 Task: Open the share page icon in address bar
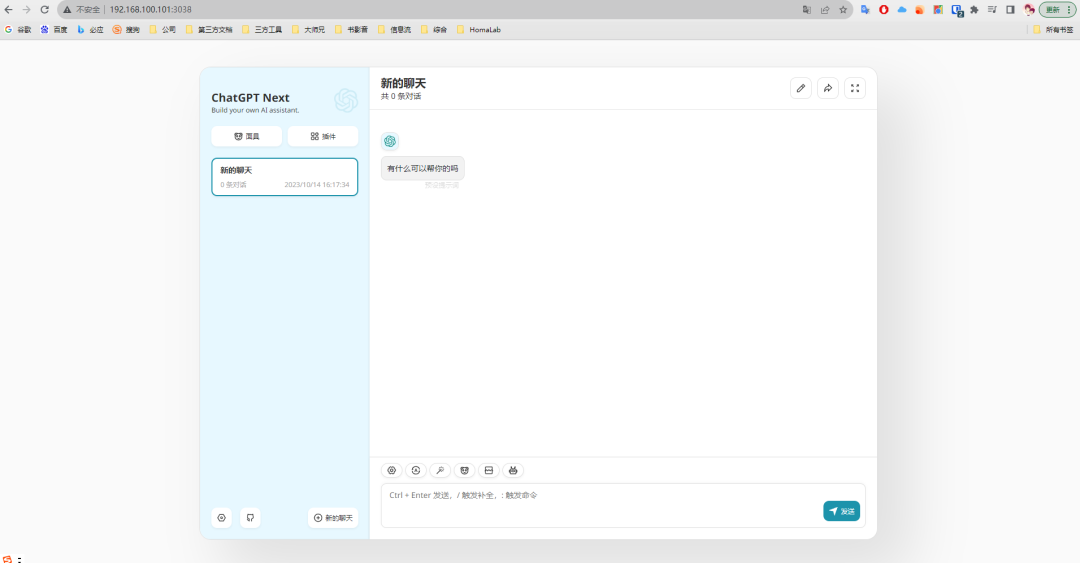pos(825,10)
